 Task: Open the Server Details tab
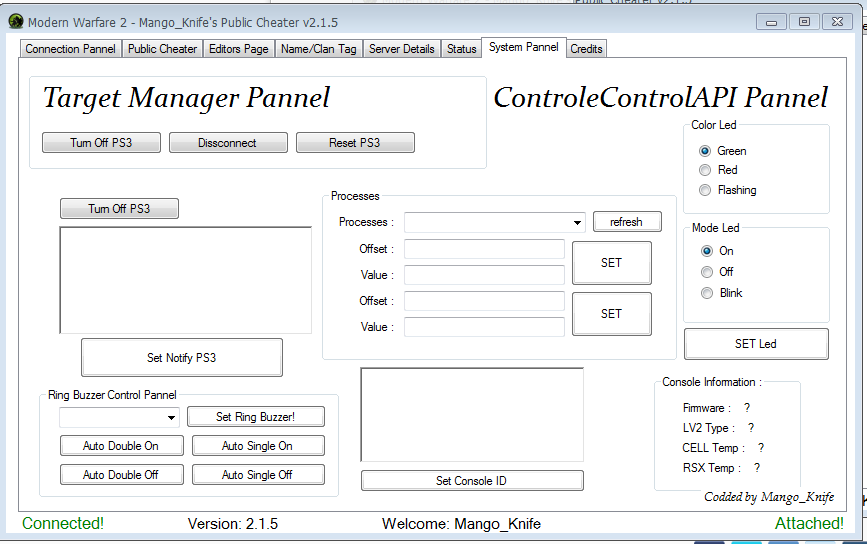click(x=401, y=49)
